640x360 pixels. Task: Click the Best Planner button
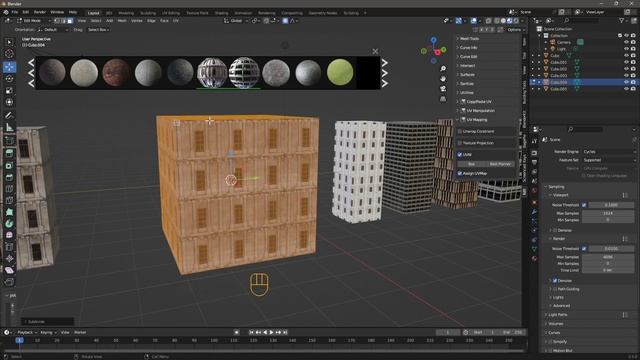(x=500, y=164)
